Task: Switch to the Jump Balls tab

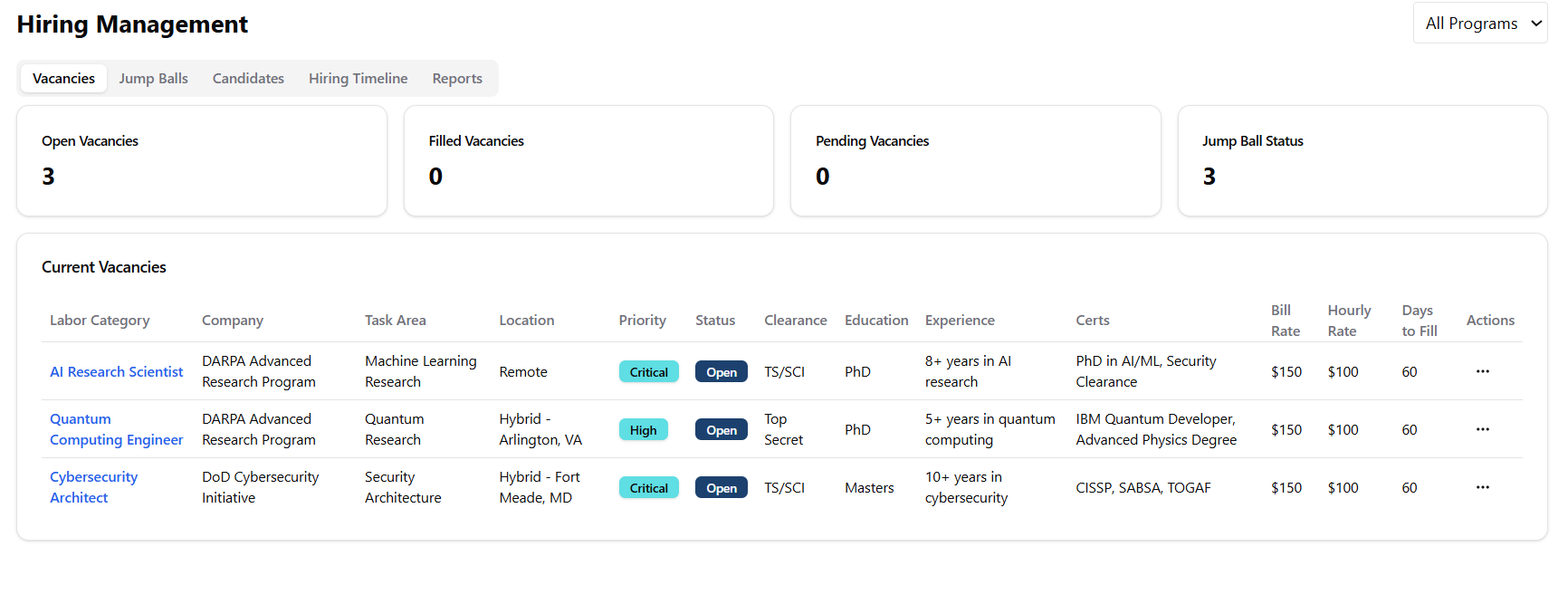Action: pyautogui.click(x=153, y=79)
